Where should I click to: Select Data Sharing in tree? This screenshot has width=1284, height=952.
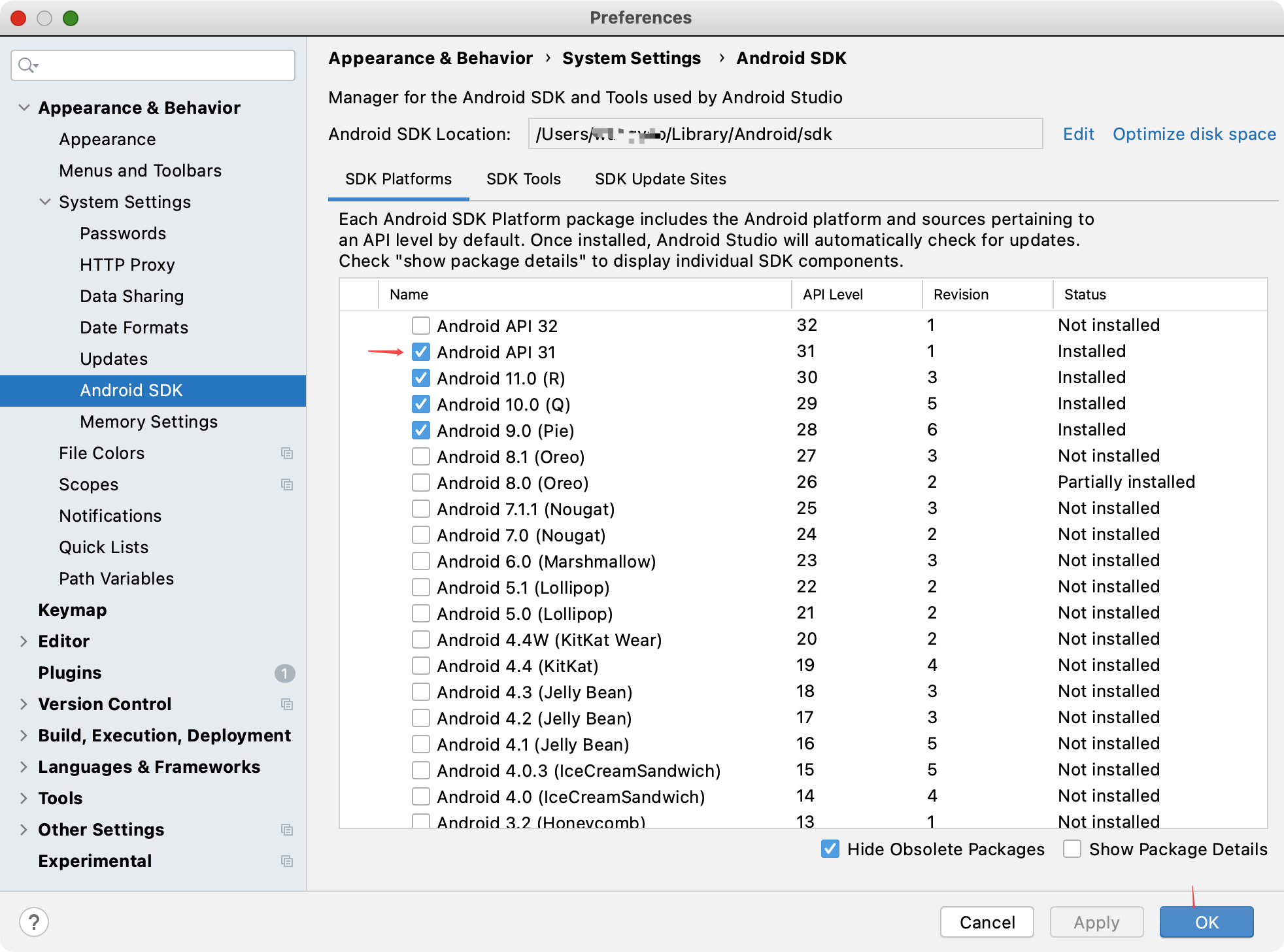[x=131, y=296]
